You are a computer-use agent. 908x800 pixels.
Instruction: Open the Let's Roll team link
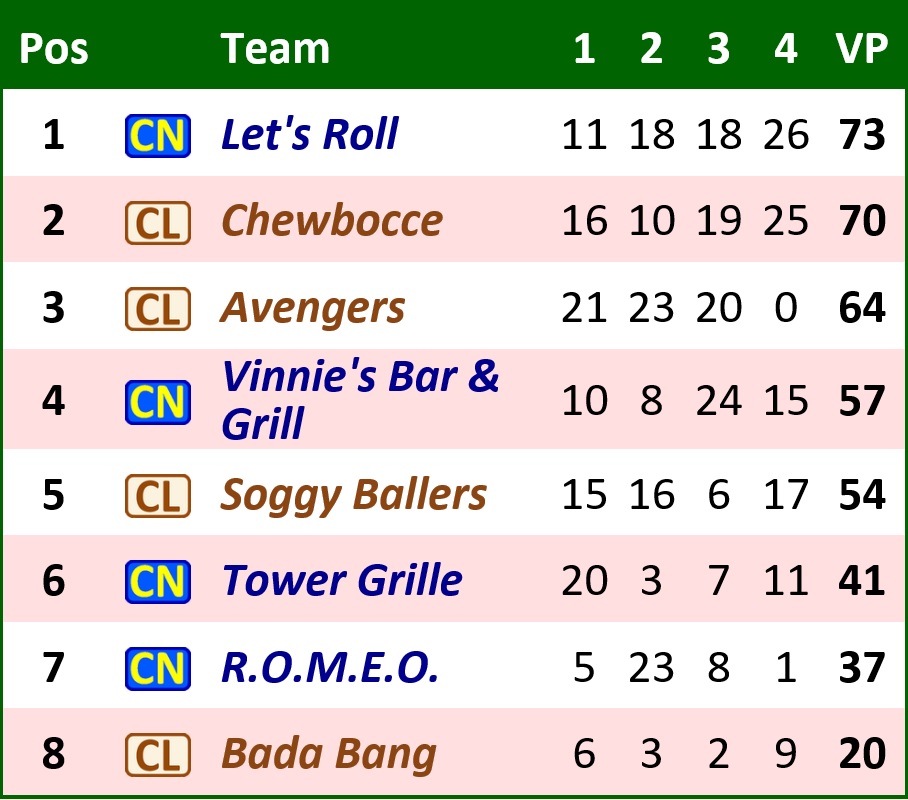coord(309,135)
